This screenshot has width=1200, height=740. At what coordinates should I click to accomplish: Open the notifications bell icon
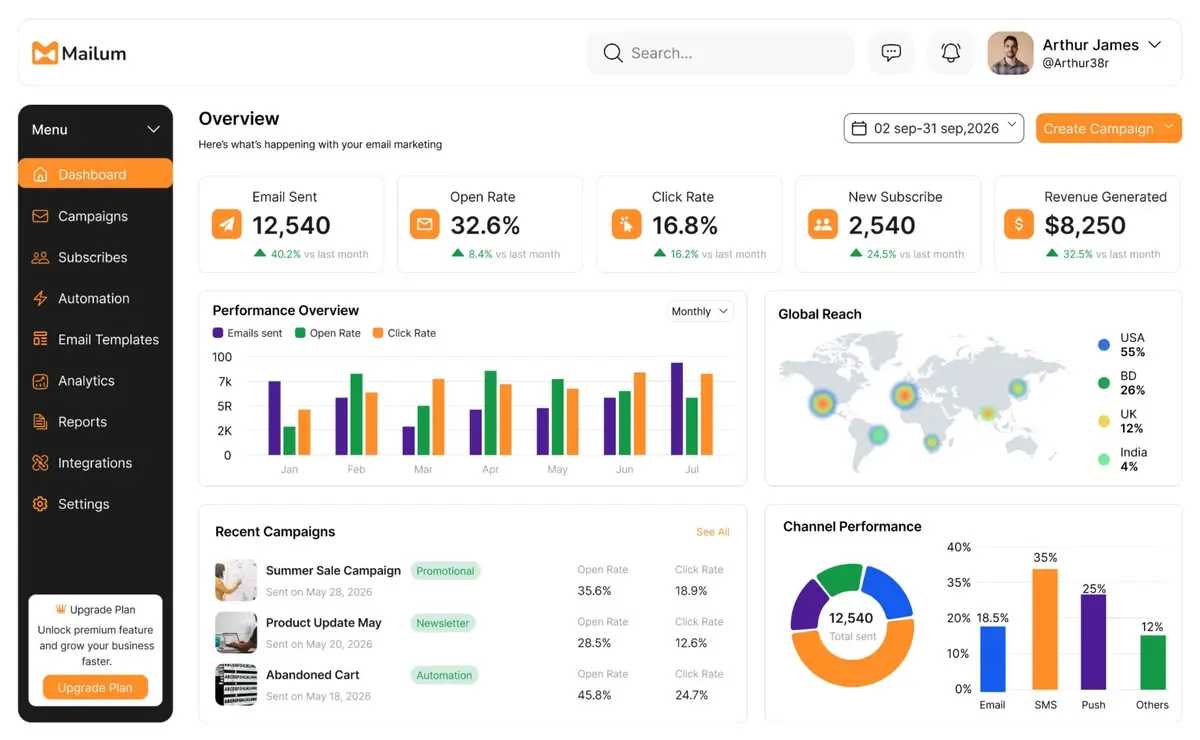click(x=951, y=53)
